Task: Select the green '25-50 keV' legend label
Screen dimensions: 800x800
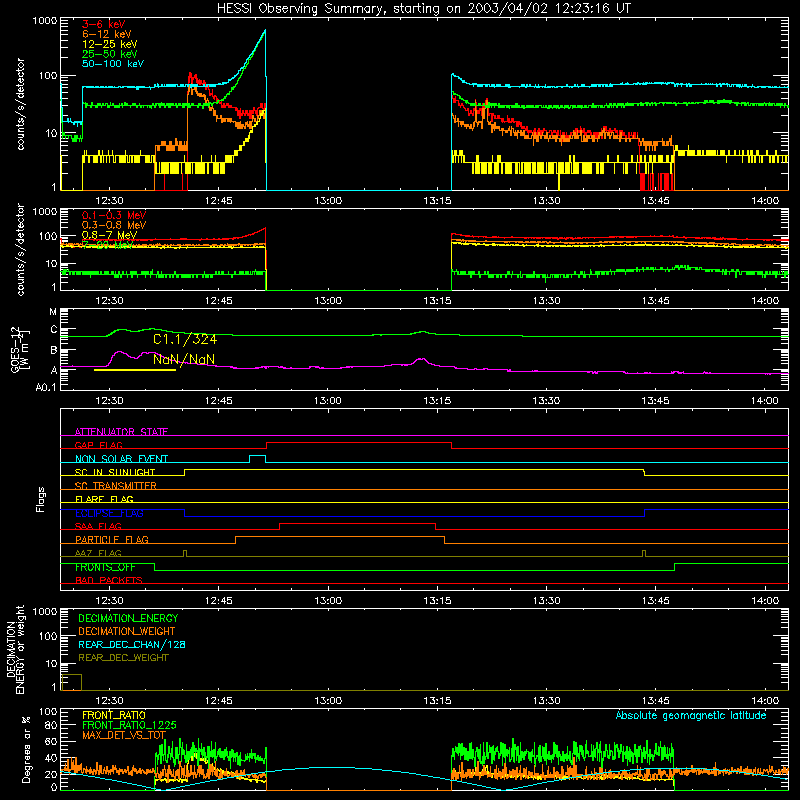Action: (110, 54)
